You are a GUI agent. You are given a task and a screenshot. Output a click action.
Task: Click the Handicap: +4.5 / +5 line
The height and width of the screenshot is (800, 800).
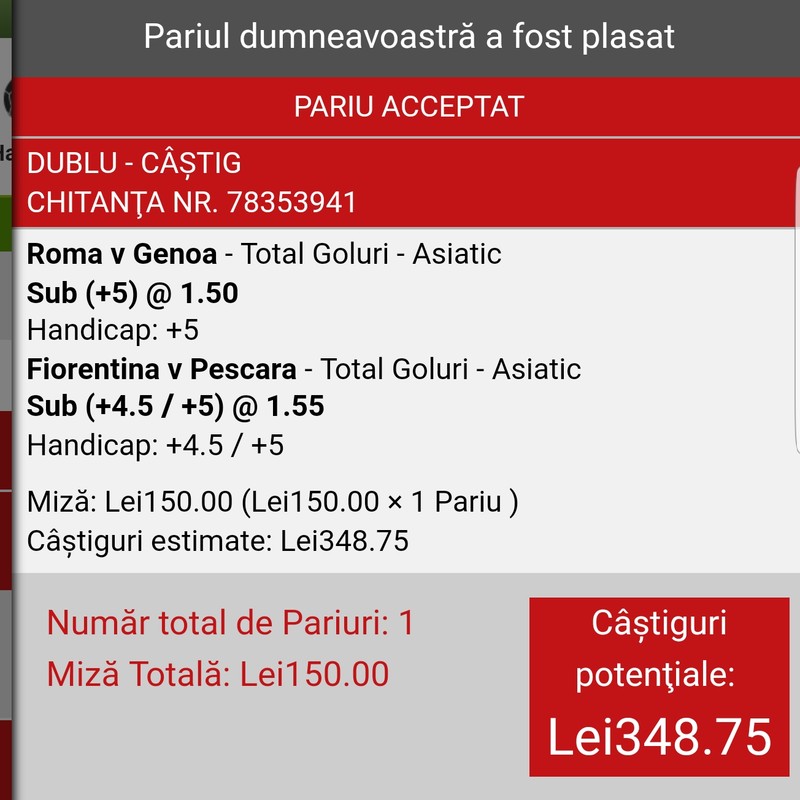(x=155, y=445)
